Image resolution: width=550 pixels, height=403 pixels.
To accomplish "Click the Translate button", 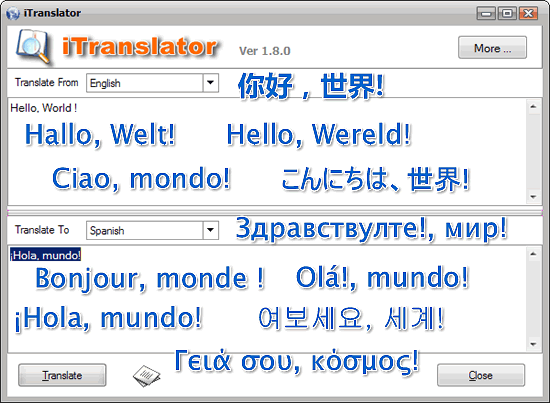I will pos(62,375).
